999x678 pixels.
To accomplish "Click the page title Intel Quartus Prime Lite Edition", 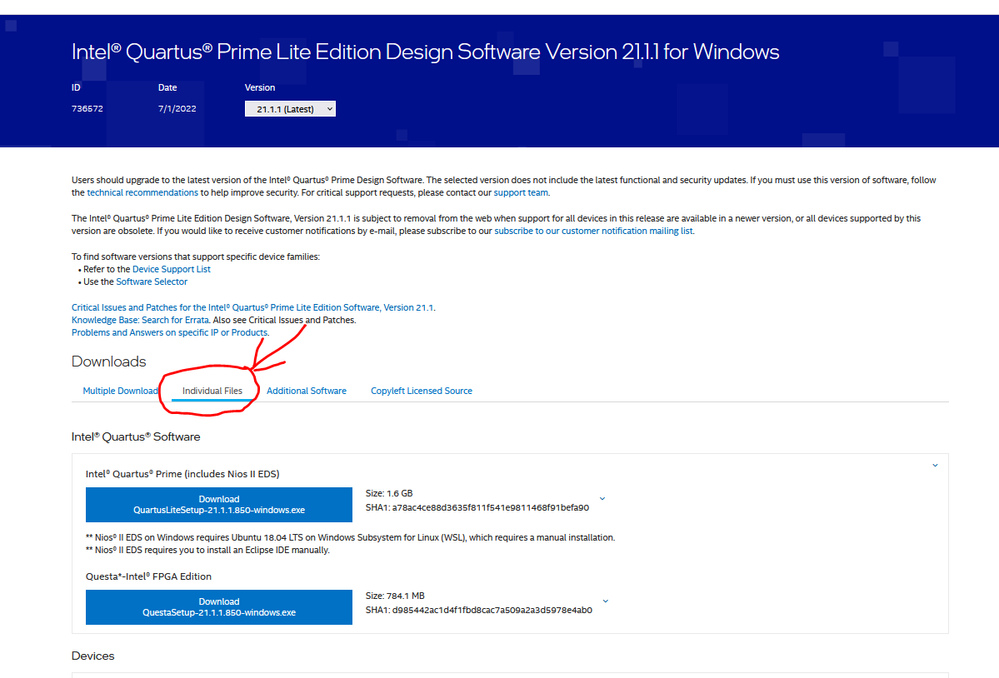I will click(425, 52).
